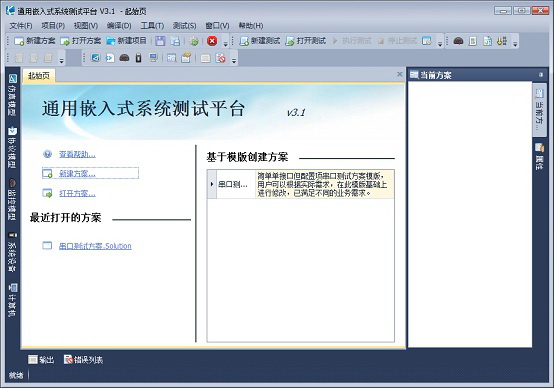
Task: Click the orange-topped window toolbar icon
Action: (x=186, y=58)
